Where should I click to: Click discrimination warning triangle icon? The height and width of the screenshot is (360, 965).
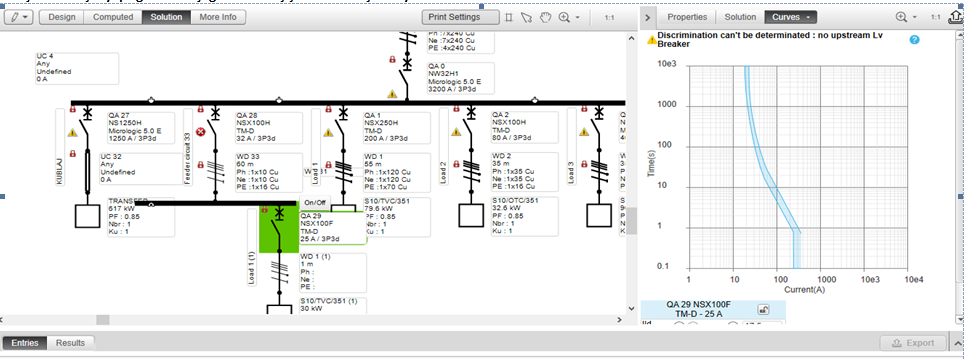[651, 40]
